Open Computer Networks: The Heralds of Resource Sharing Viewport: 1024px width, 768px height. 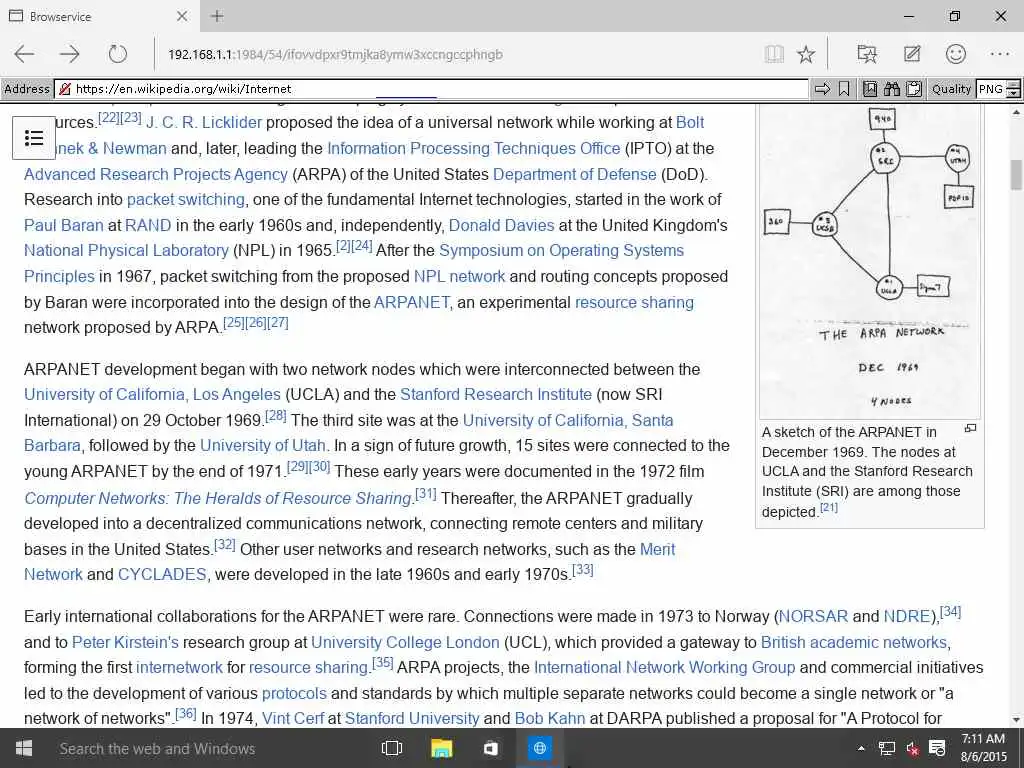218,498
